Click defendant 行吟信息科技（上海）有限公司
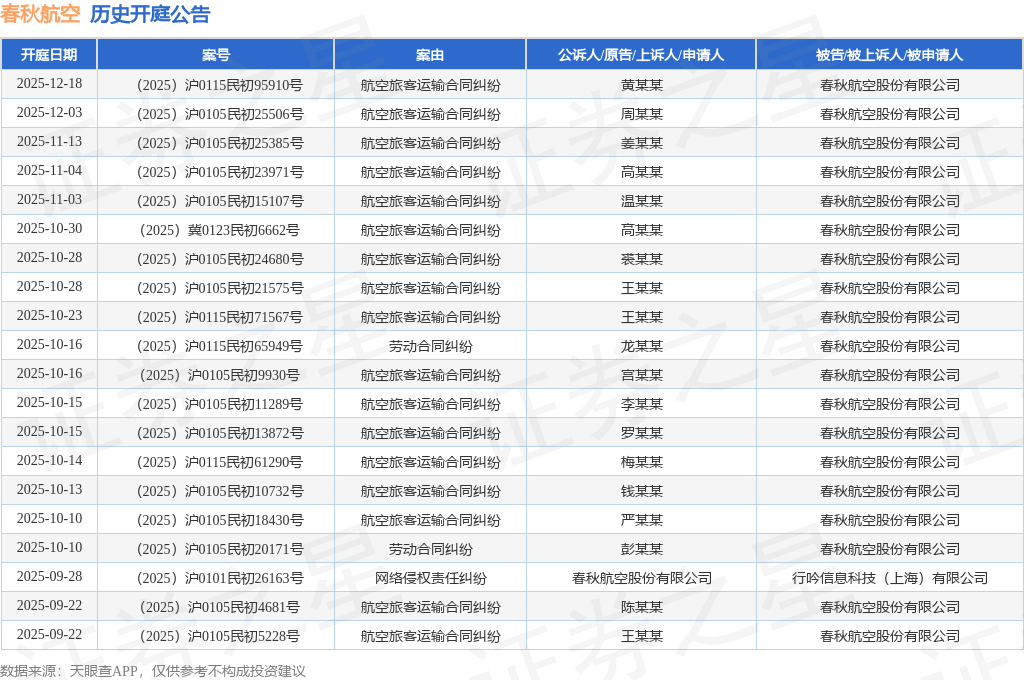The image size is (1024, 680). click(x=889, y=578)
